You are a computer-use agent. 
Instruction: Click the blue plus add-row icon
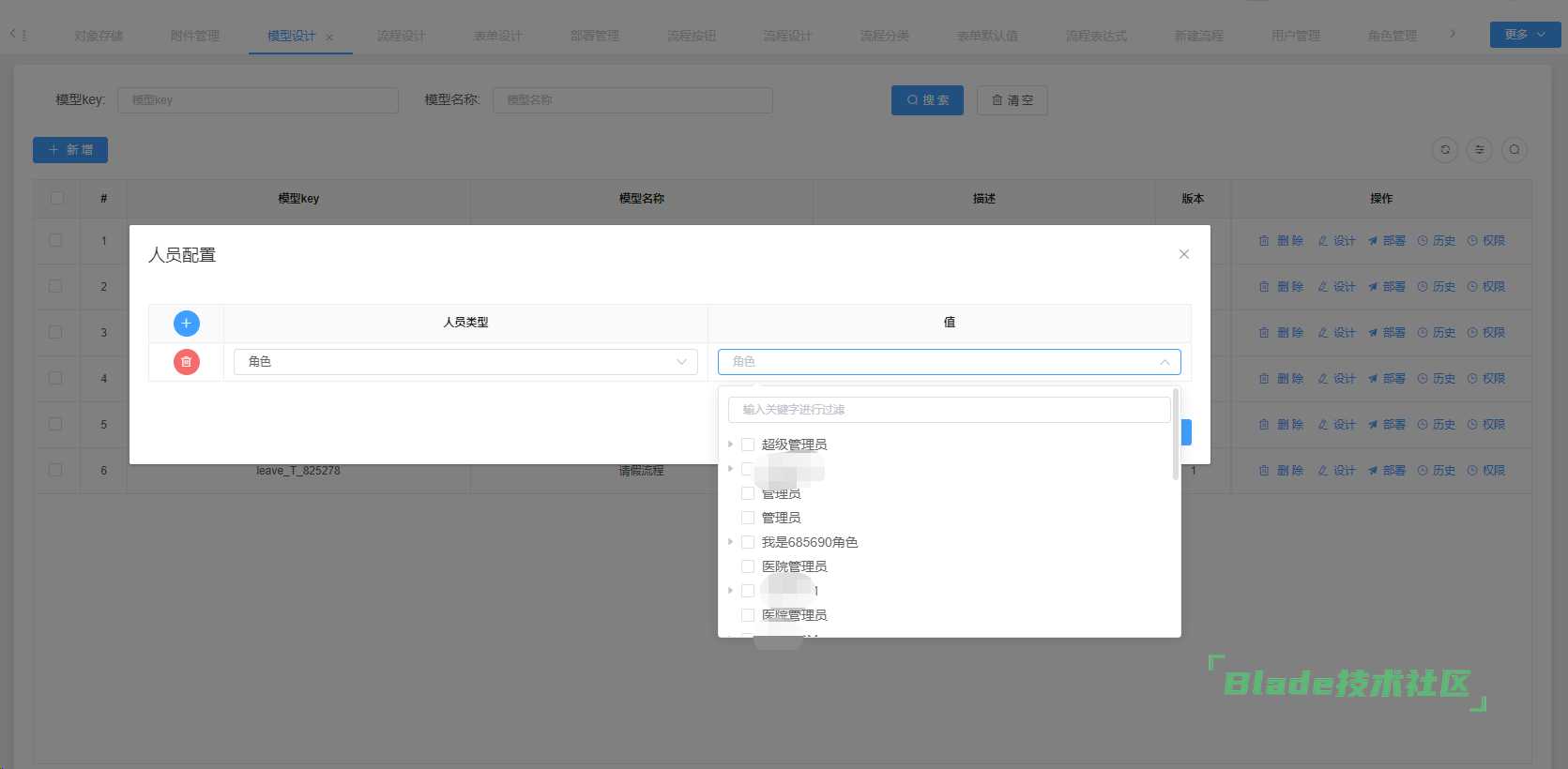(x=186, y=324)
